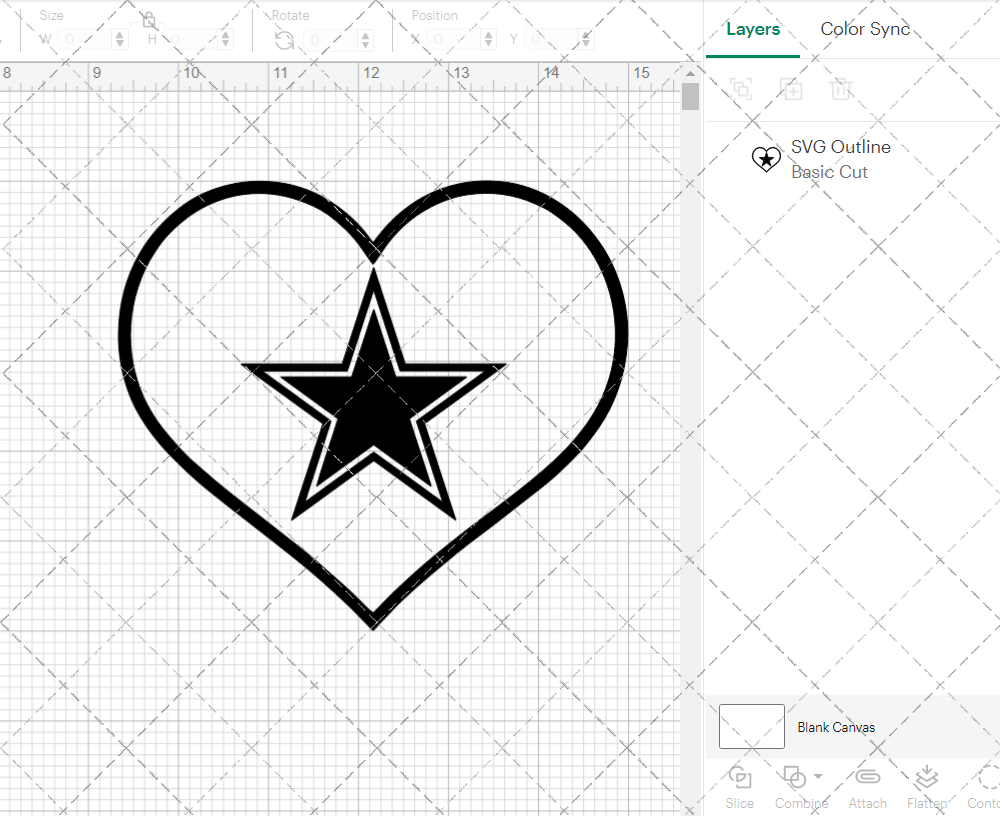Click the Flatten layers icon

click(x=926, y=777)
